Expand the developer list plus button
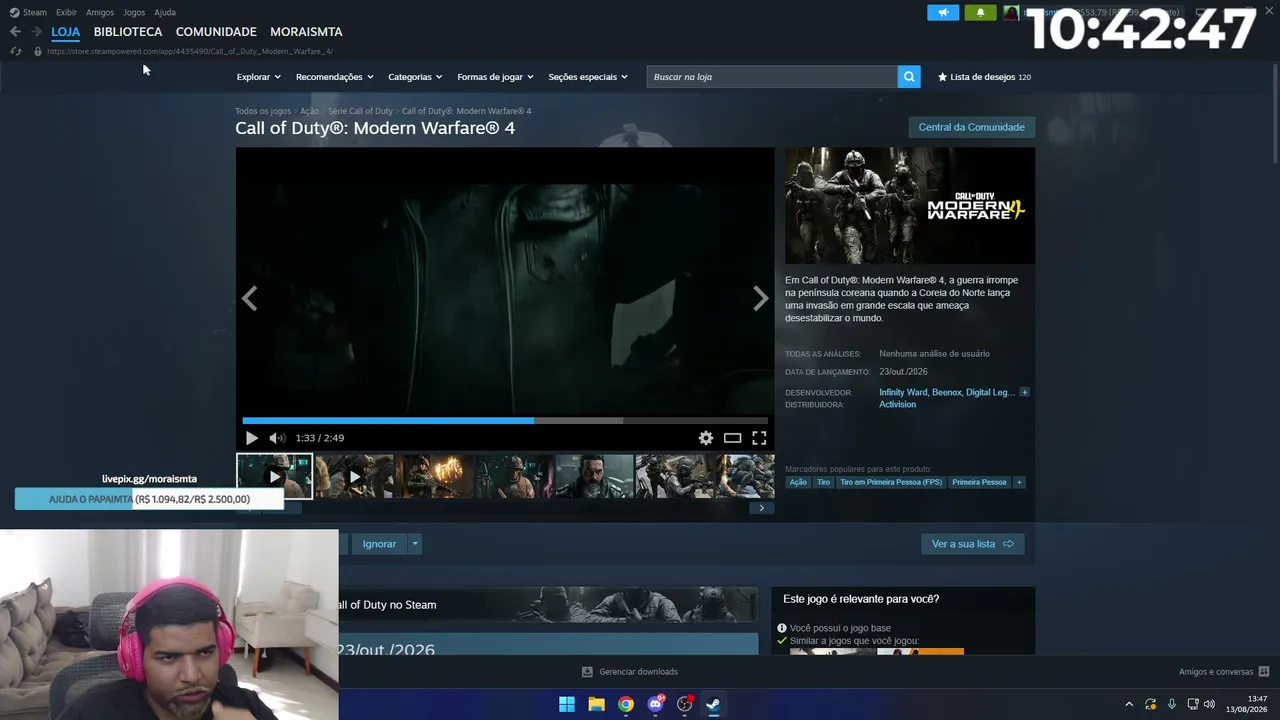The height and width of the screenshot is (720, 1280). coord(1024,392)
